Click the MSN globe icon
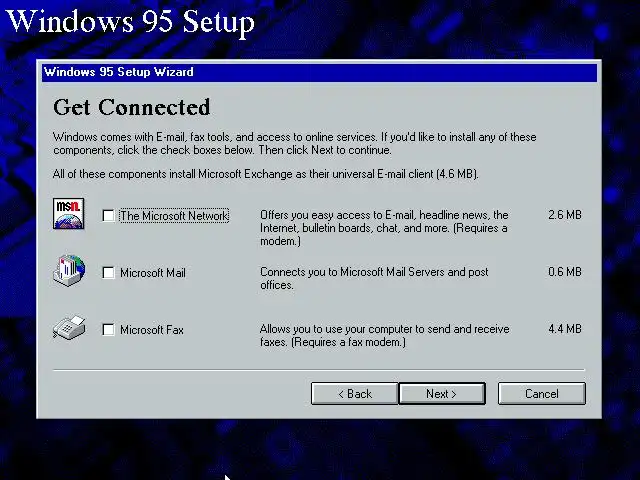Image resolution: width=640 pixels, height=480 pixels. coord(69,213)
